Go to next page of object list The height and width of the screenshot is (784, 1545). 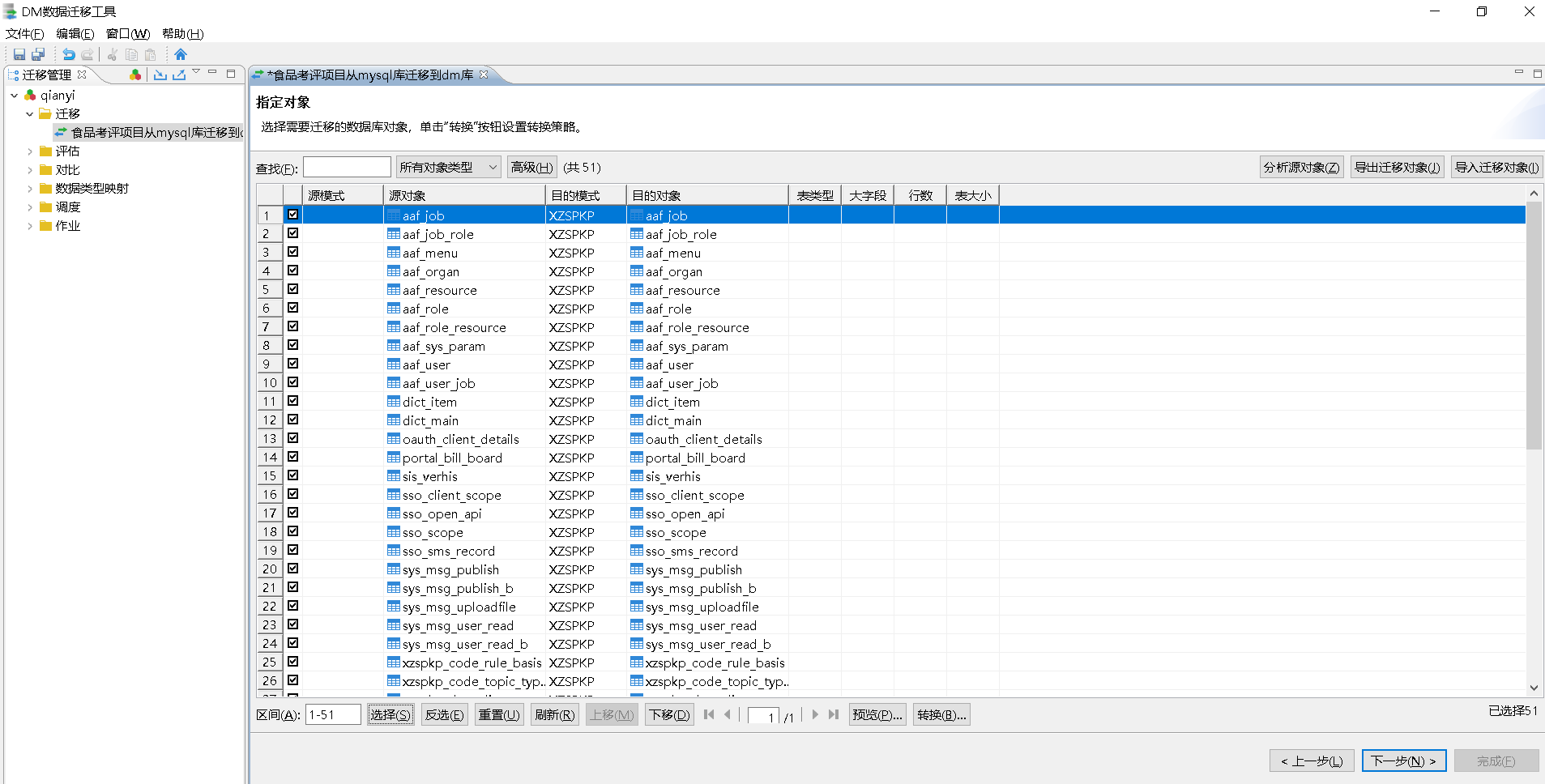[x=815, y=714]
